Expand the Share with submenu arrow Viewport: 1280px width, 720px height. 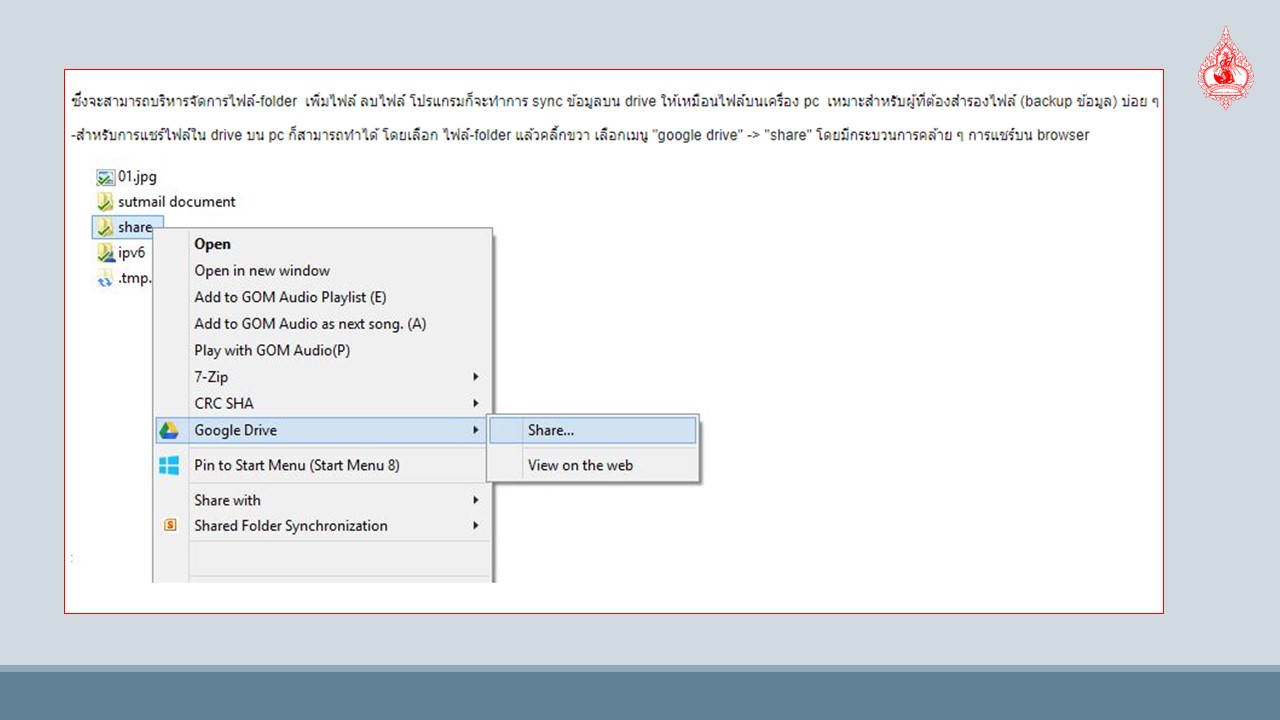point(476,500)
